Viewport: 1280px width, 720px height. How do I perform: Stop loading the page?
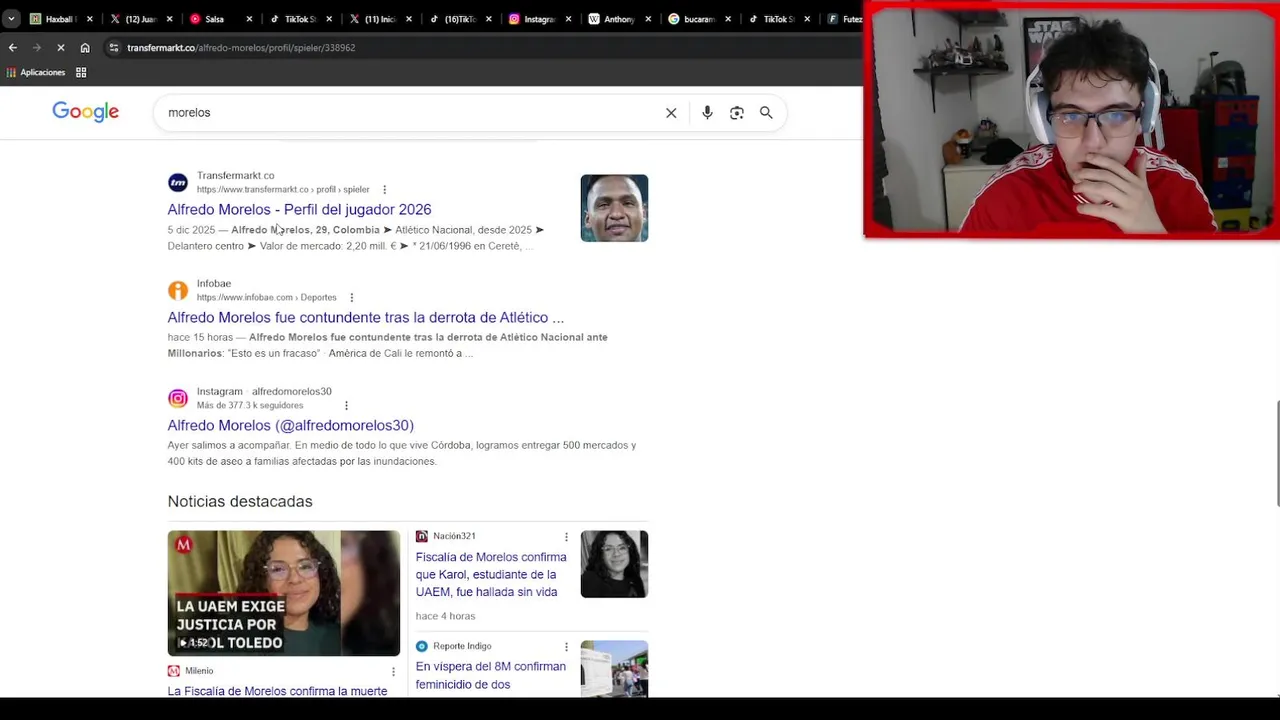coord(61,47)
